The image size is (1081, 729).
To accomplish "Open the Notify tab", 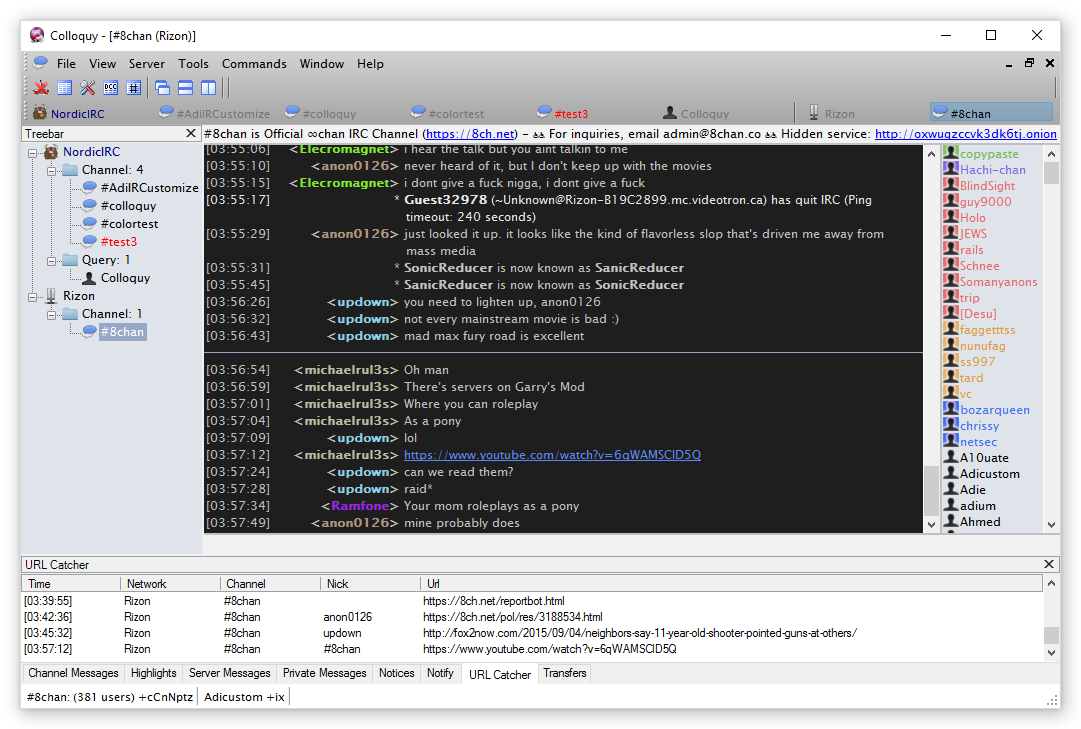I will (440, 673).
